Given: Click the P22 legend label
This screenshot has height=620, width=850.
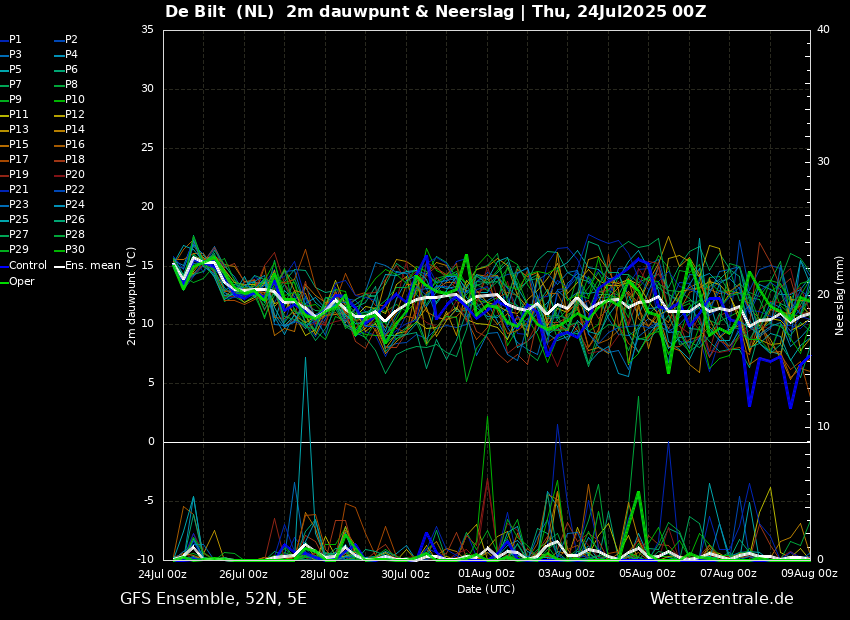Looking at the screenshot, I should [75, 189].
